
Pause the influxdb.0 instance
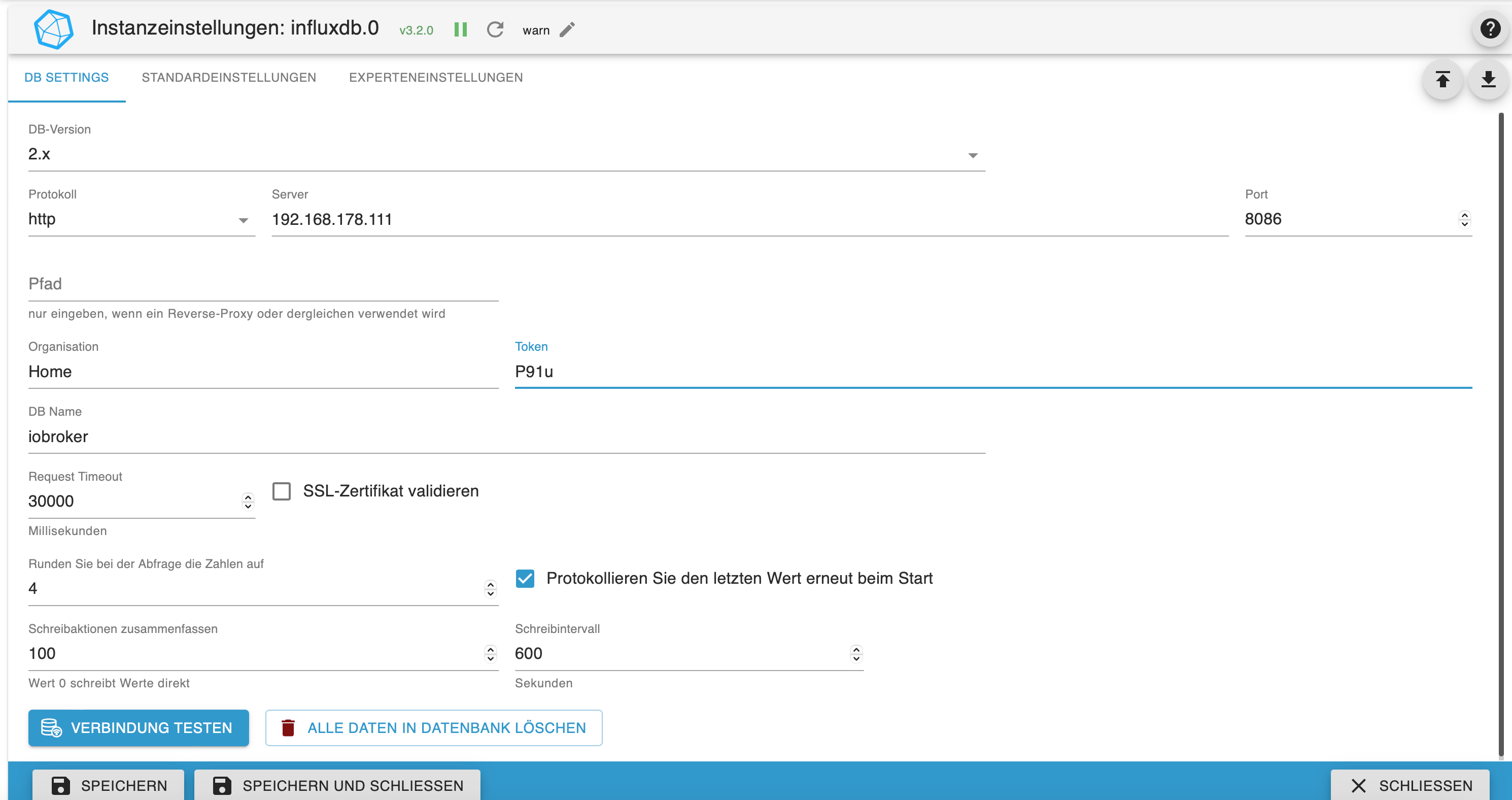click(x=460, y=29)
